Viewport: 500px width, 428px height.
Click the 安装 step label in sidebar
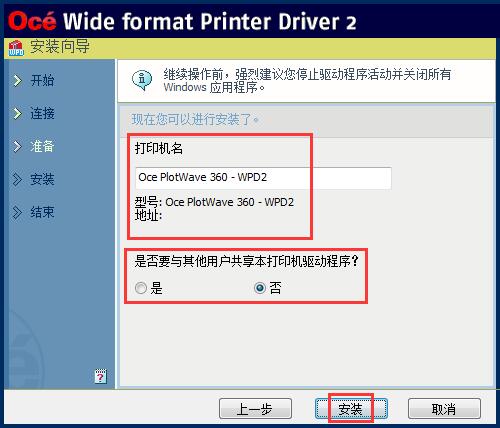(42, 179)
